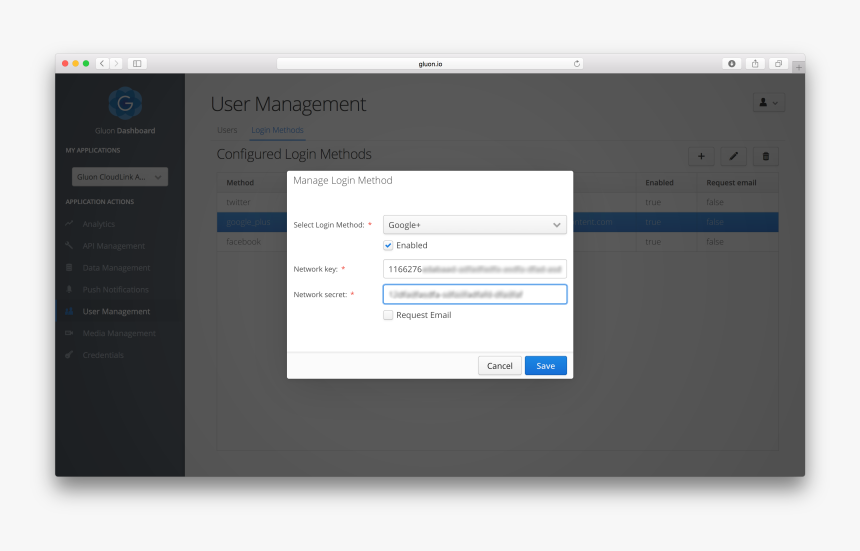Open Data Management in the sidebar

[x=116, y=268]
